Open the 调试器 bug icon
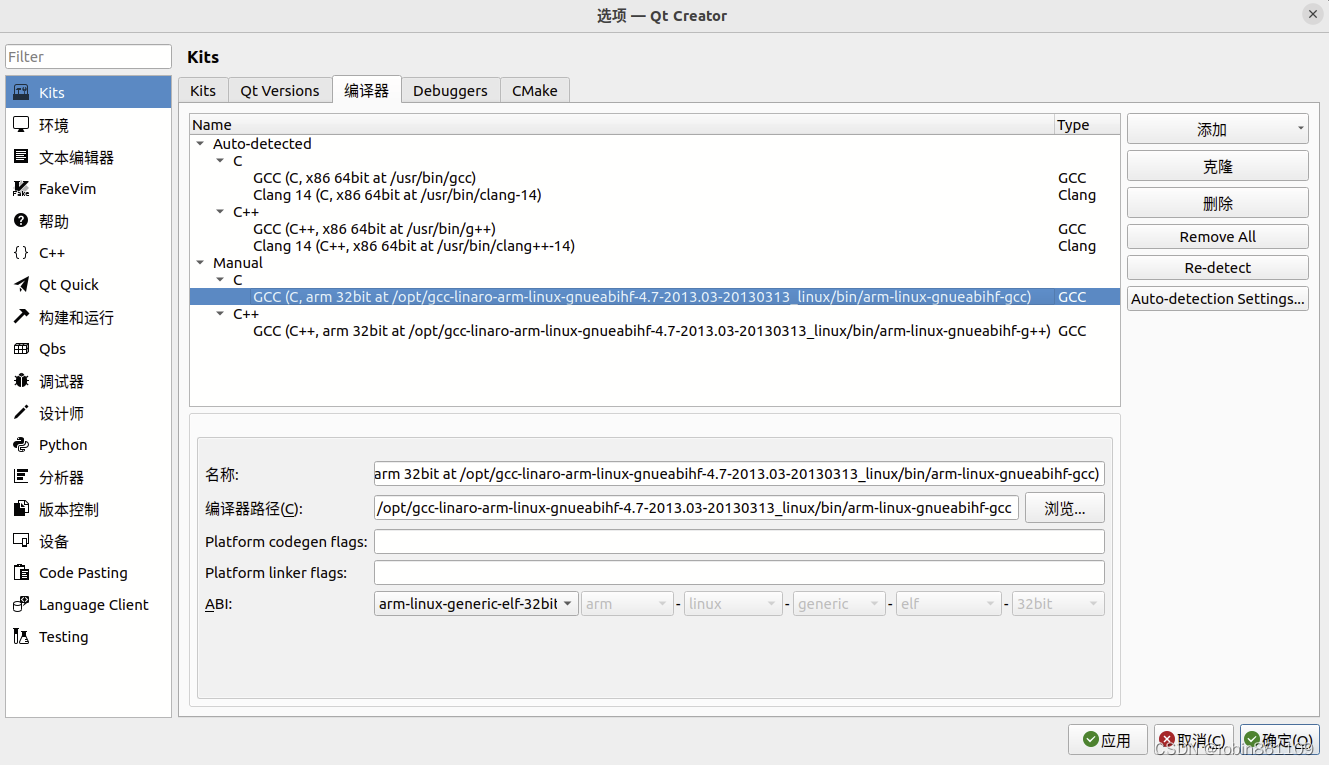Screen dimensions: 1329x765 point(21,380)
